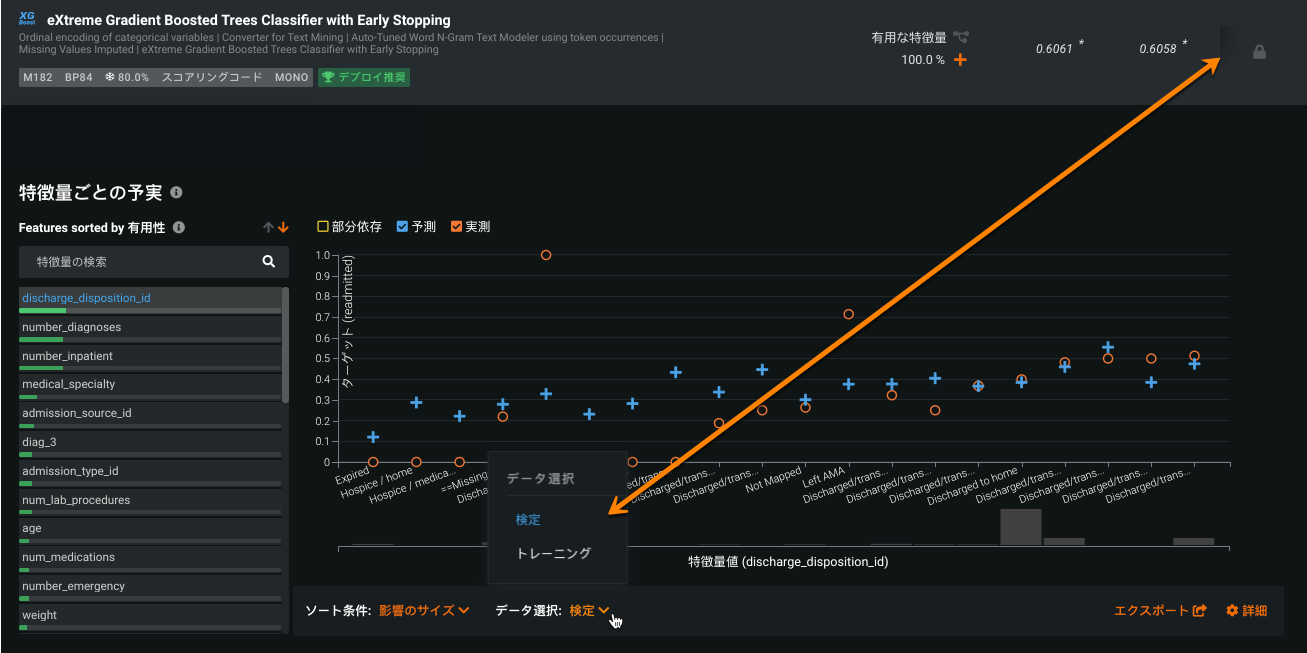Open the データ選択 検定 dropdown
This screenshot has height=653, width=1307.
pyautogui.click(x=589, y=611)
